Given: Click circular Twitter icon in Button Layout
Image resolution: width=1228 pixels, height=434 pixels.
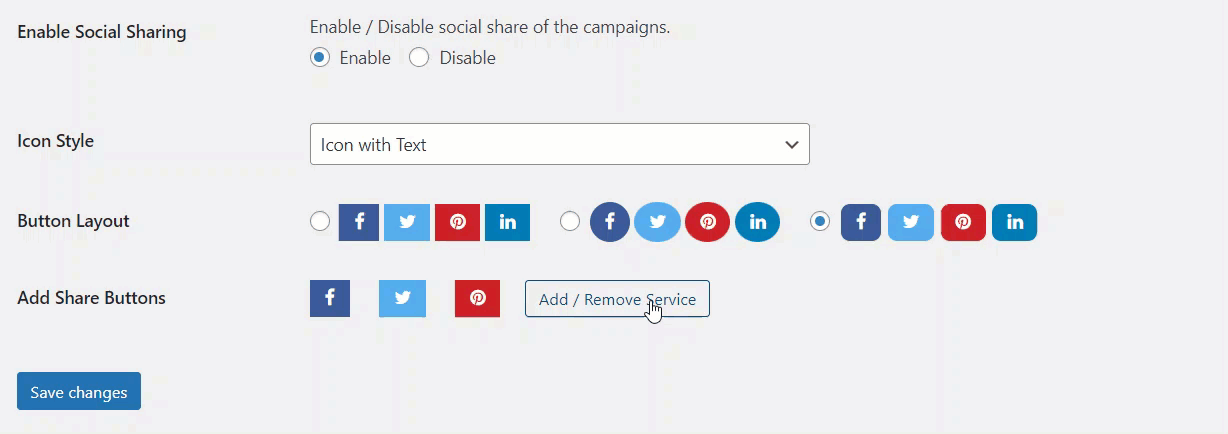Looking at the screenshot, I should [x=657, y=222].
